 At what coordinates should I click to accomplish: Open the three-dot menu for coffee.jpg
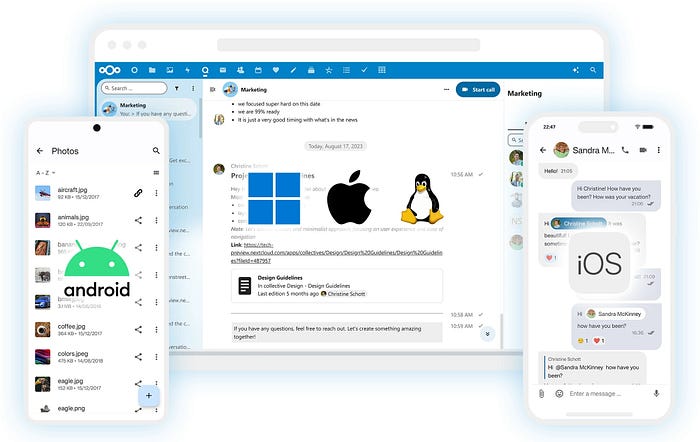(156, 329)
